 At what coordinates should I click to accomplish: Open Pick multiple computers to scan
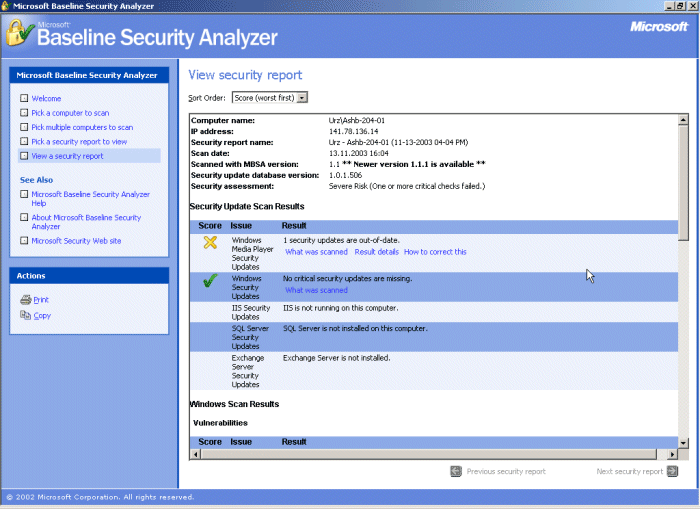pos(82,127)
